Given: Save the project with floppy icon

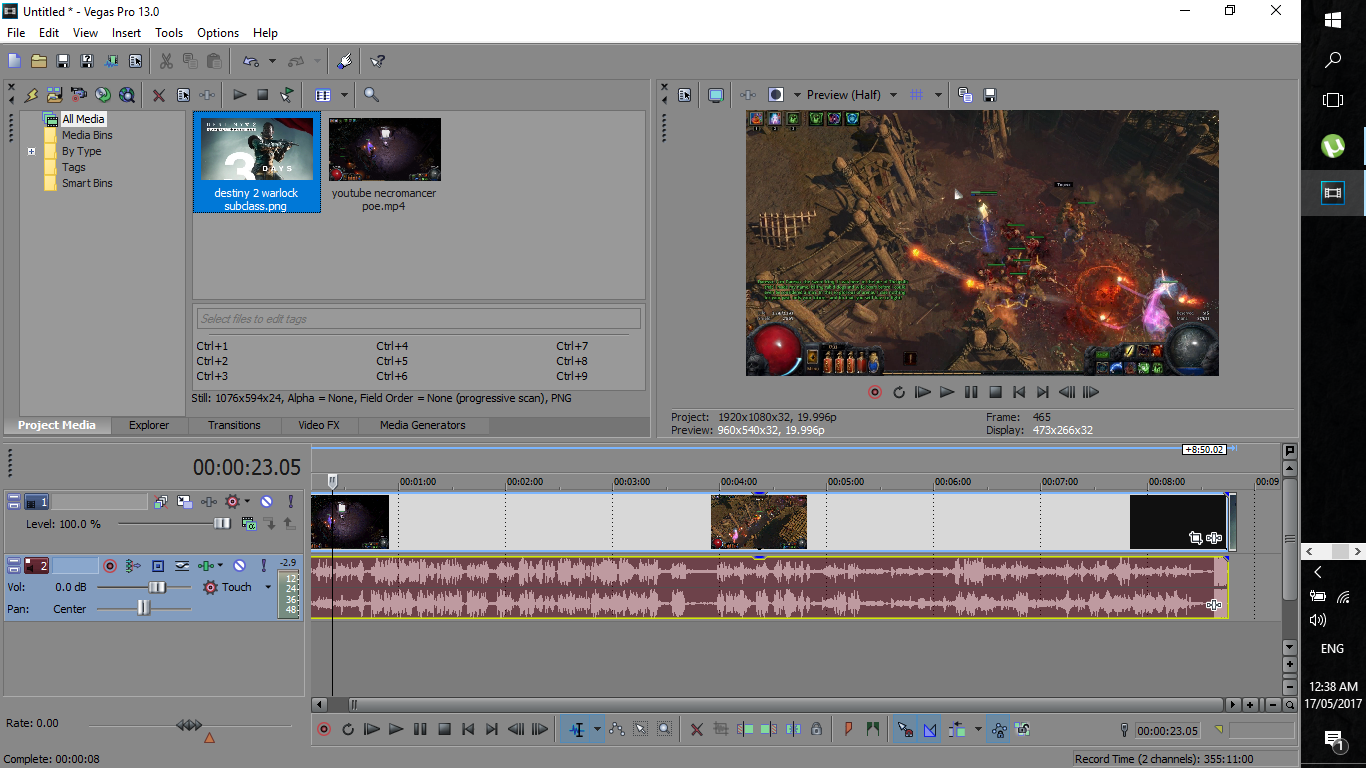Looking at the screenshot, I should point(63,61).
